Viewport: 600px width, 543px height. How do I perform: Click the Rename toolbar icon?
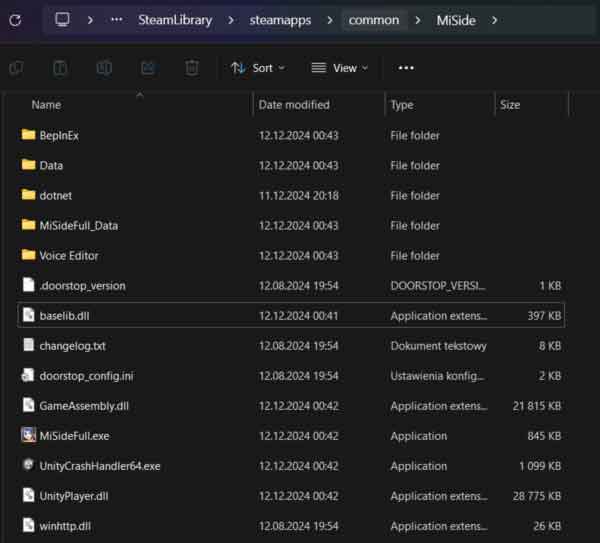[x=104, y=68]
